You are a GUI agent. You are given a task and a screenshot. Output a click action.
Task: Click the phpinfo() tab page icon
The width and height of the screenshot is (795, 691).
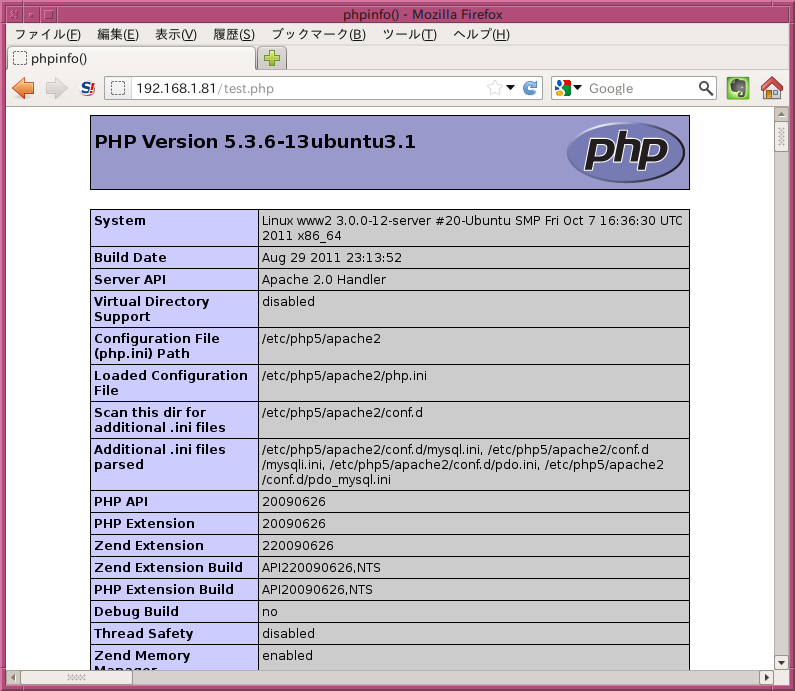click(x=20, y=58)
